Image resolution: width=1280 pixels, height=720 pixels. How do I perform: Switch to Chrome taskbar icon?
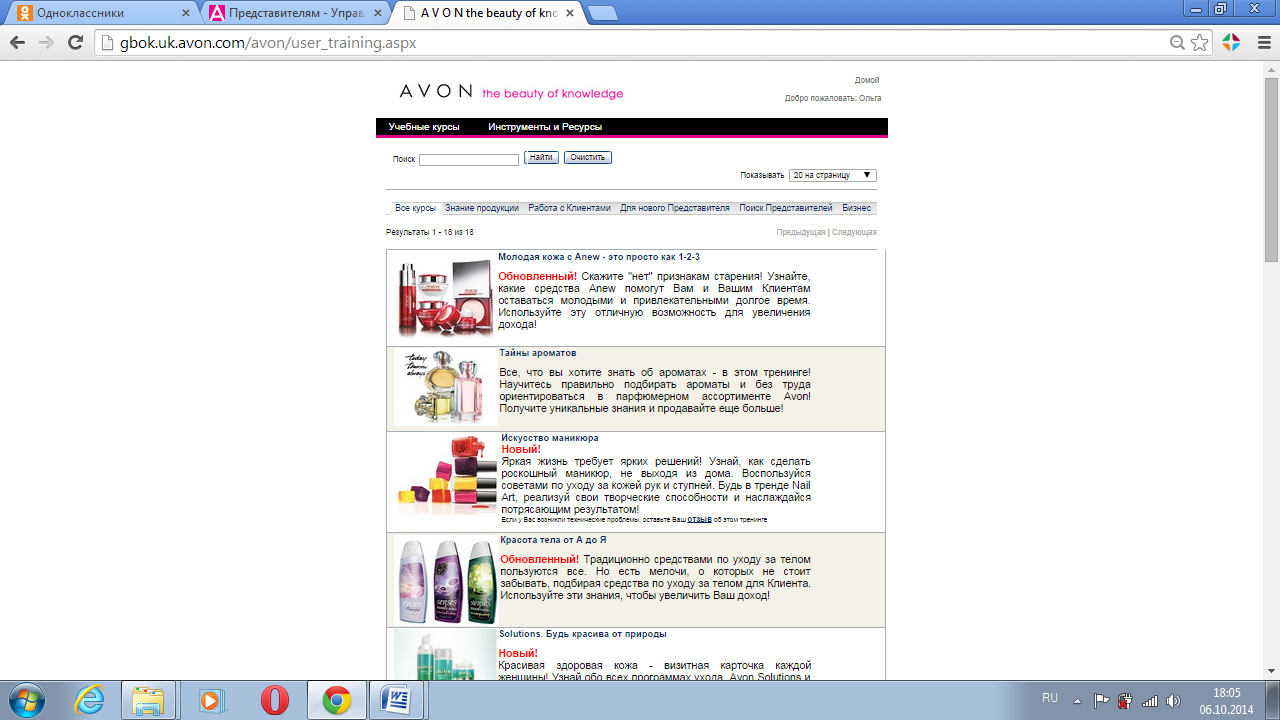(336, 700)
